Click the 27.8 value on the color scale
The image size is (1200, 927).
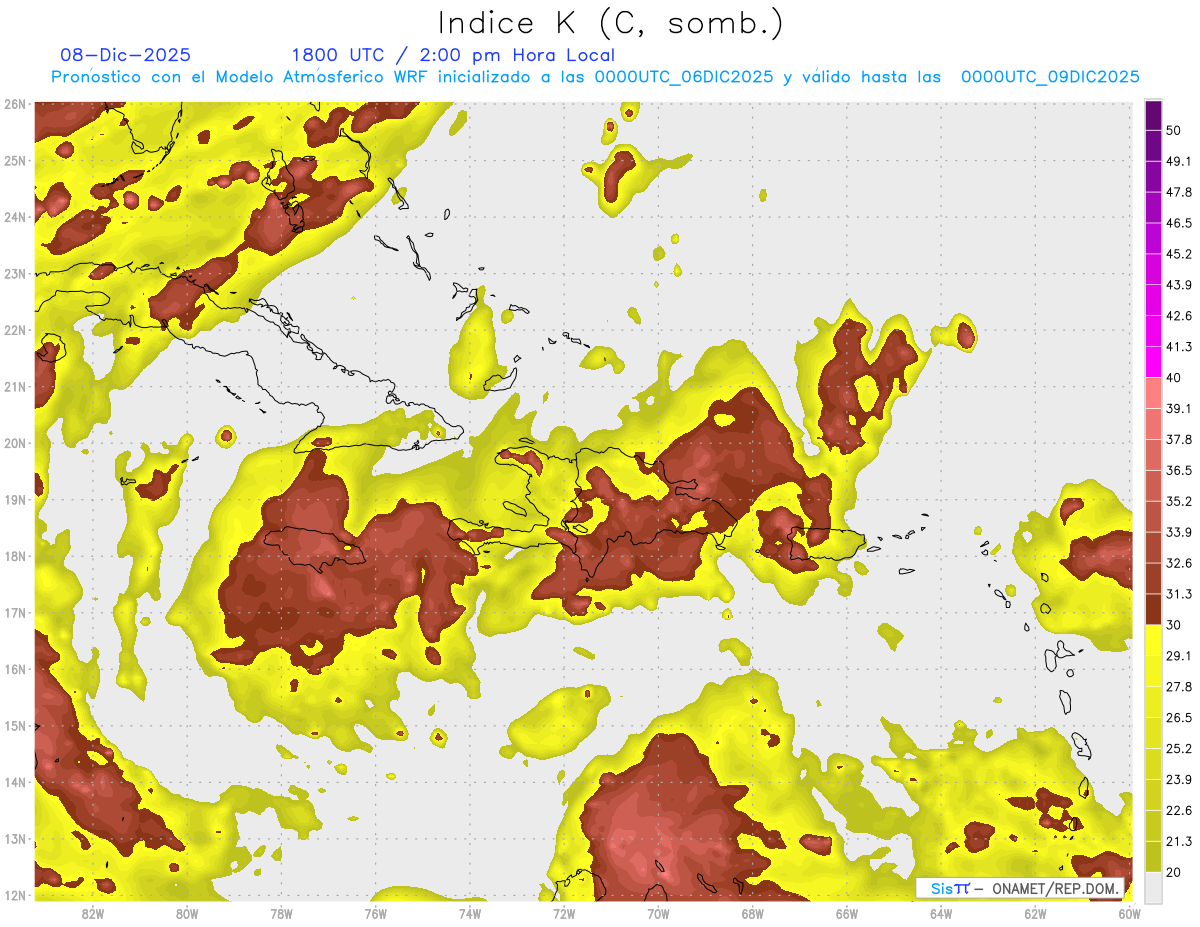pyautogui.click(x=1179, y=686)
